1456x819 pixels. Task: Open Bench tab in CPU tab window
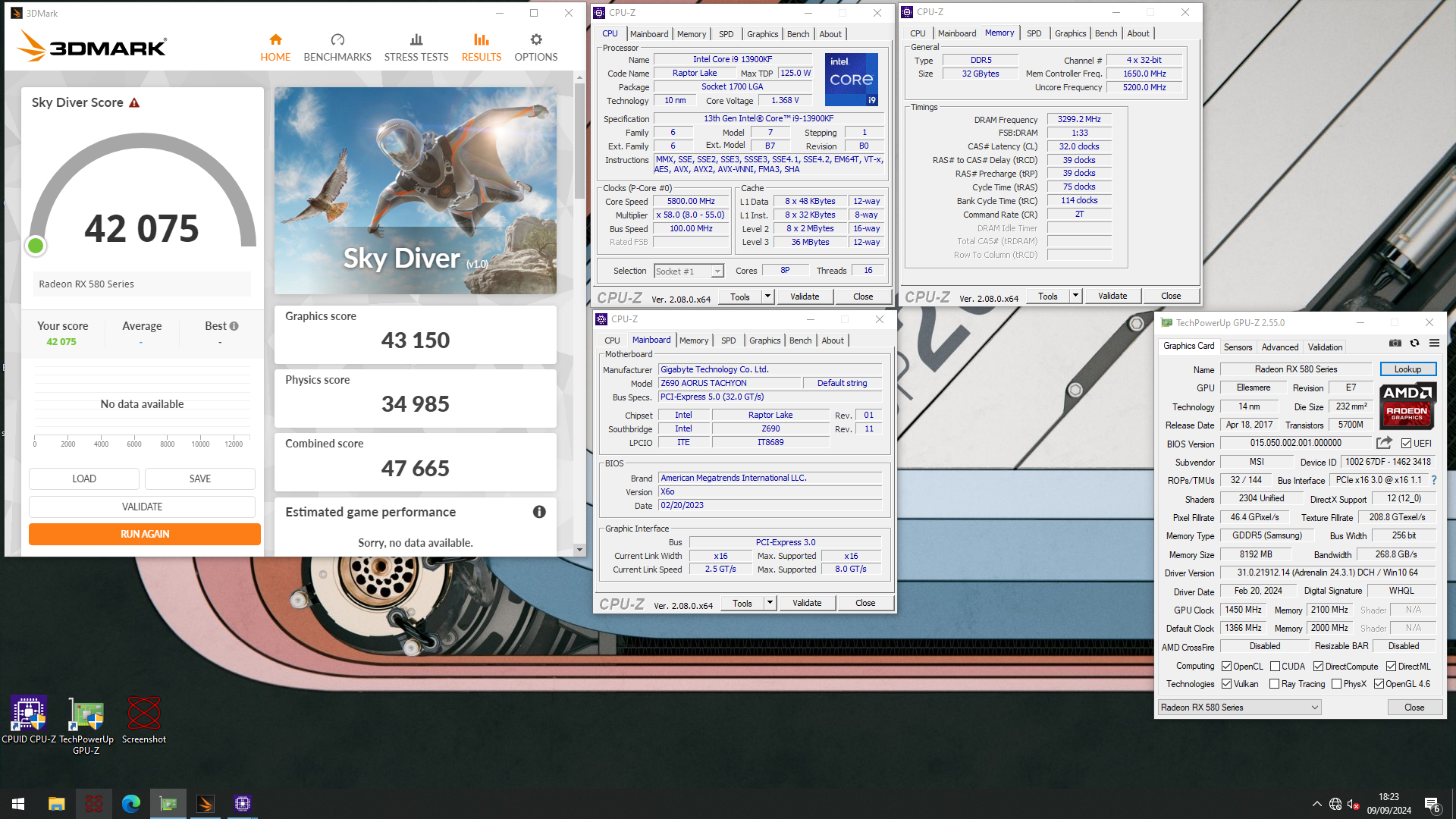pos(798,34)
